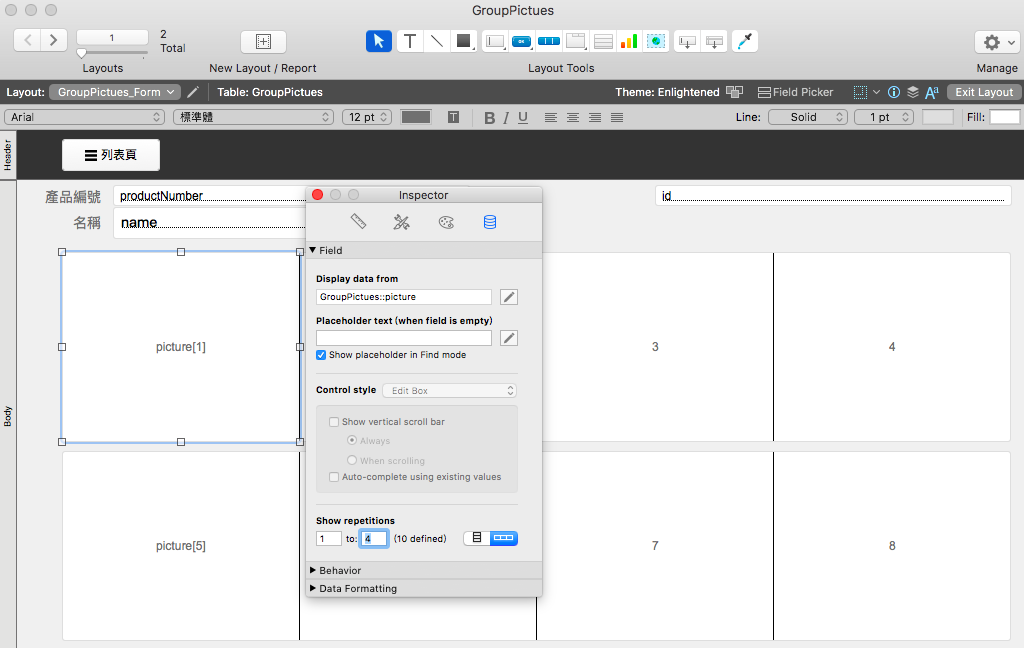Open the Inspector Position tab
The width and height of the screenshot is (1024, 648).
pyautogui.click(x=359, y=222)
